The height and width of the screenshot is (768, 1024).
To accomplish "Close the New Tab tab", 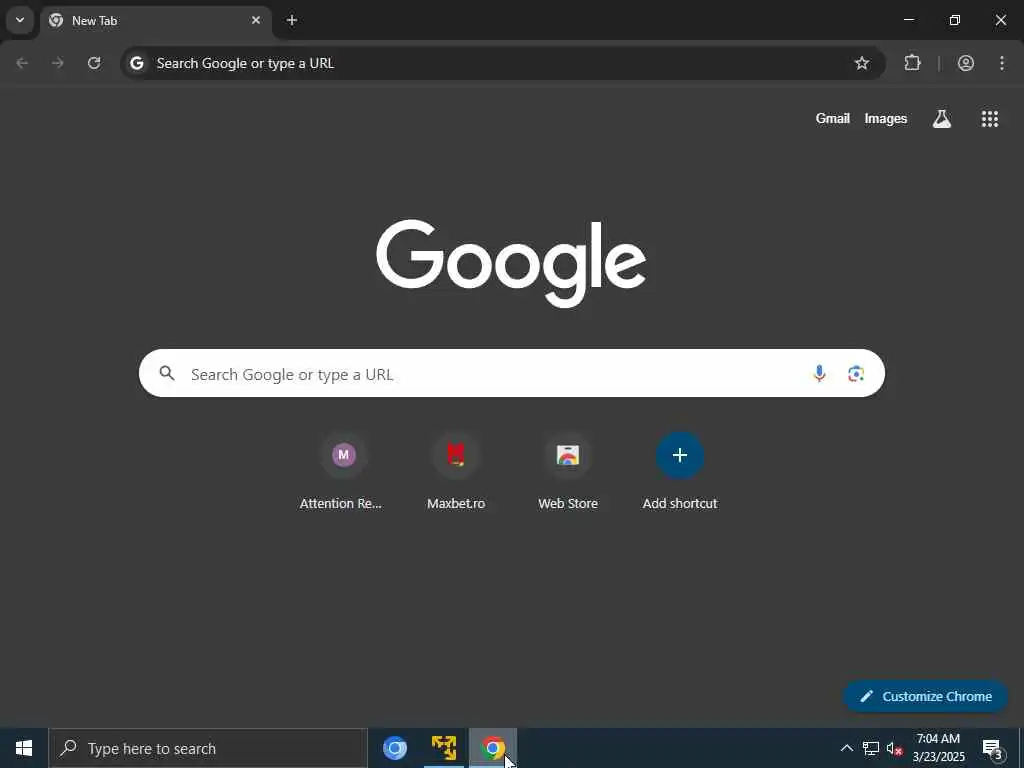I will click(256, 20).
